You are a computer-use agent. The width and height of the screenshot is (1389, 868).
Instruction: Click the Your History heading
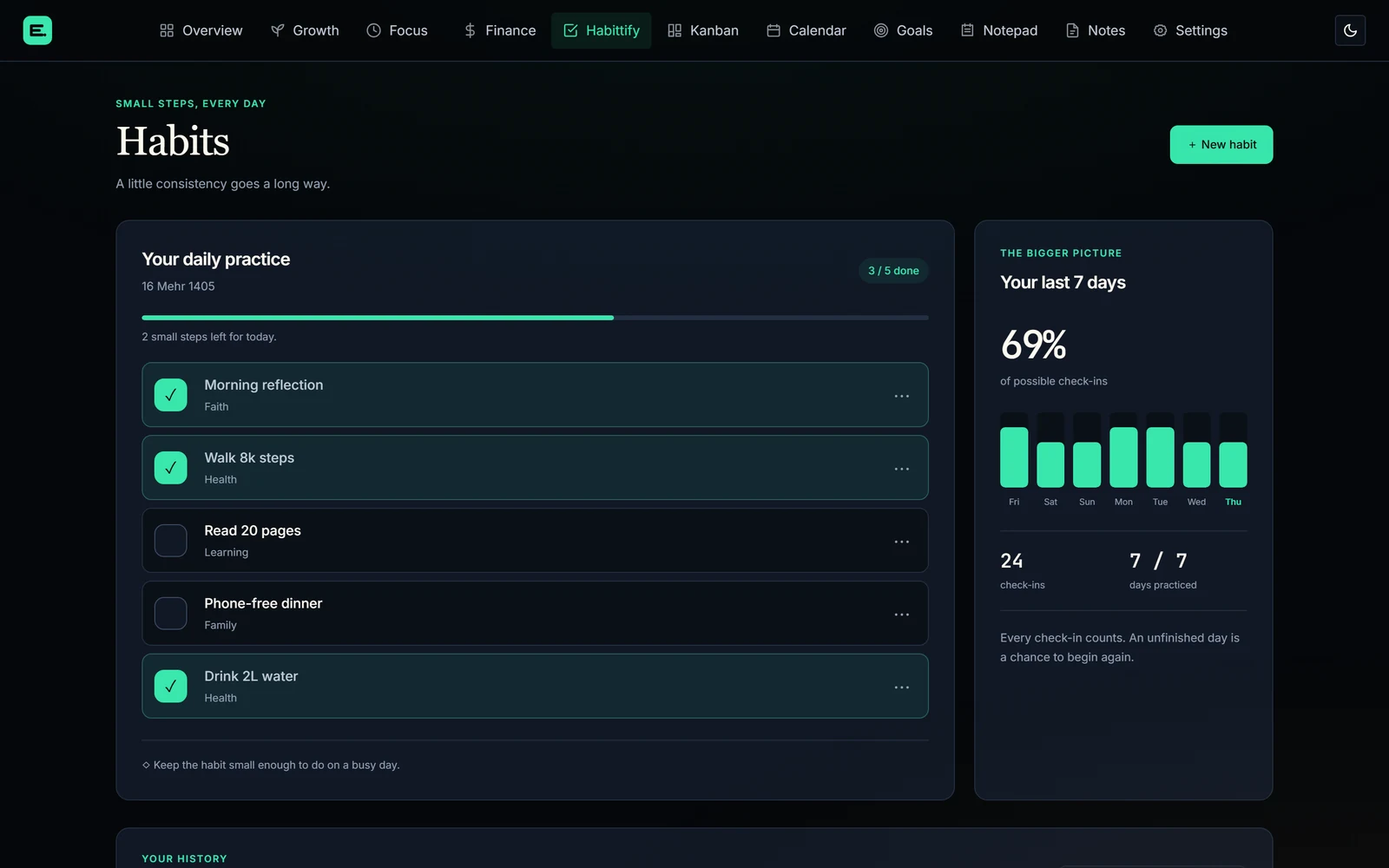(x=184, y=858)
